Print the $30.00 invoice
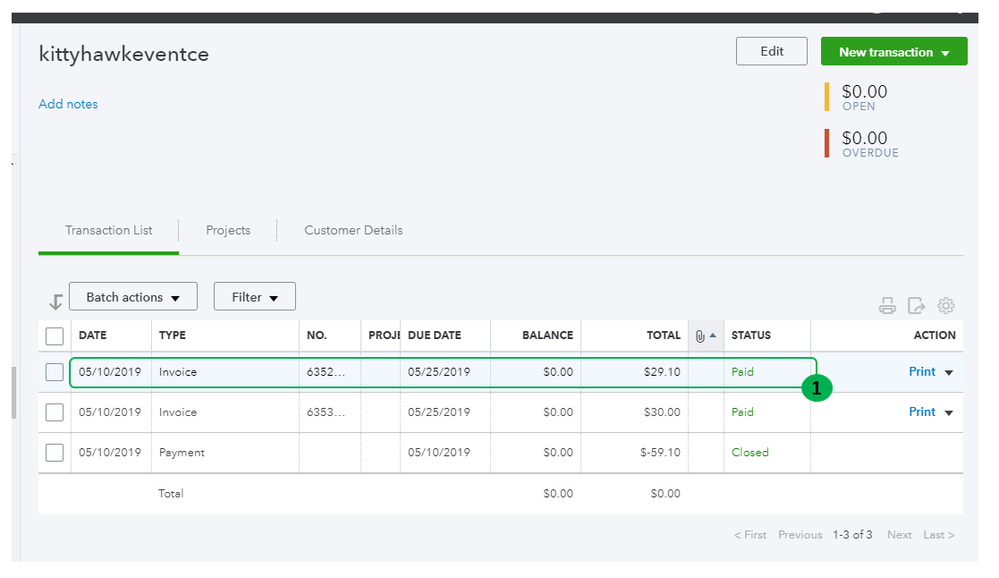999x578 pixels. point(922,412)
